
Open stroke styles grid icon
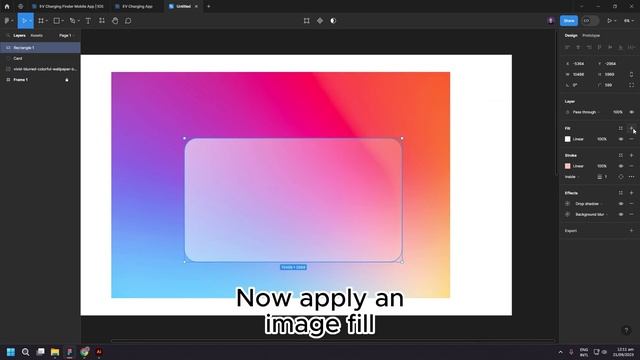[620, 155]
